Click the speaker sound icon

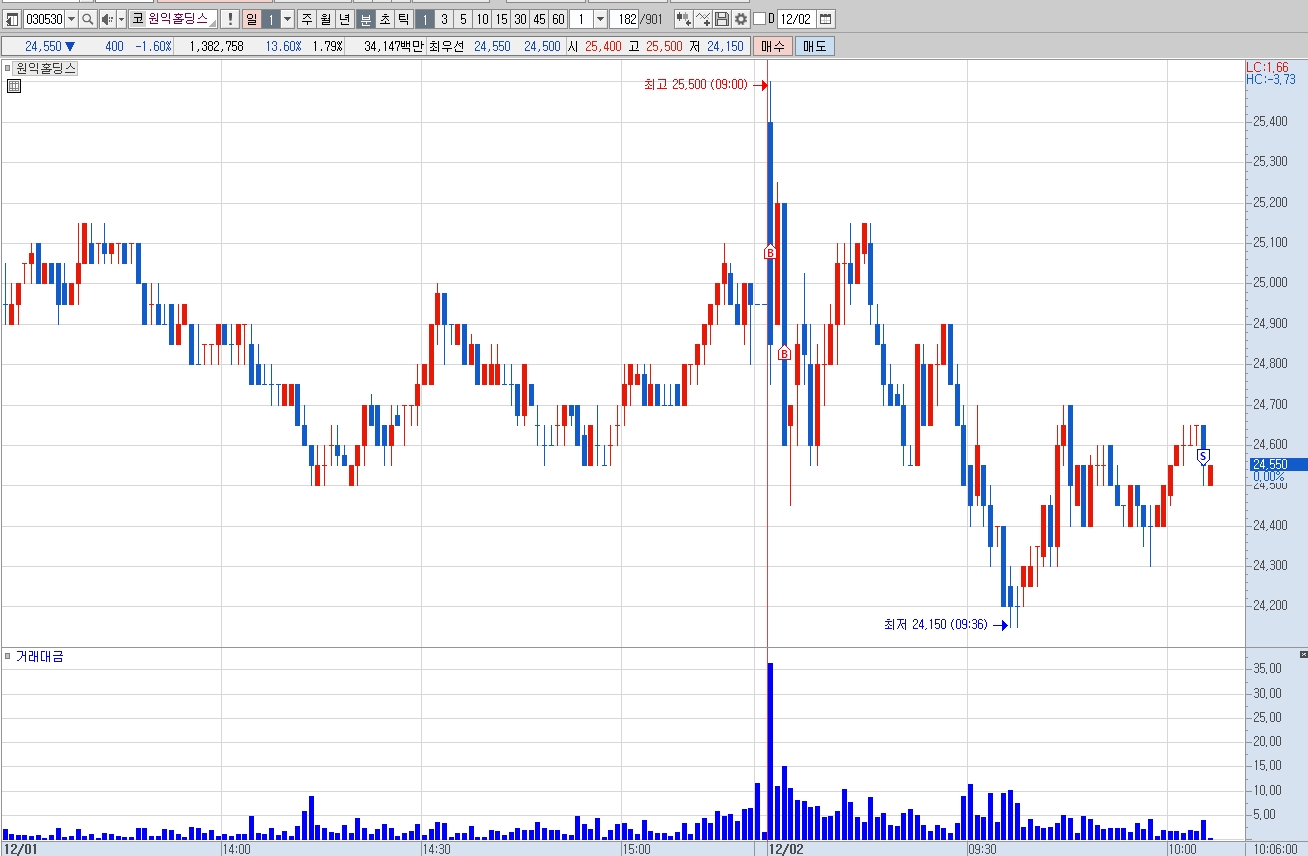[x=106, y=19]
